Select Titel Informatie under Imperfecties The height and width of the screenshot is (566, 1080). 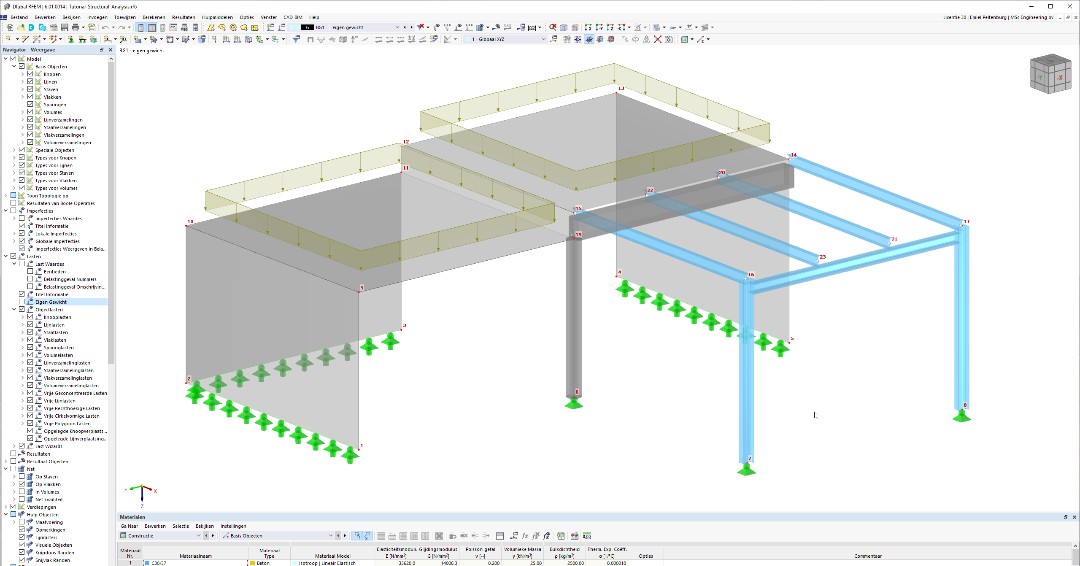point(52,226)
